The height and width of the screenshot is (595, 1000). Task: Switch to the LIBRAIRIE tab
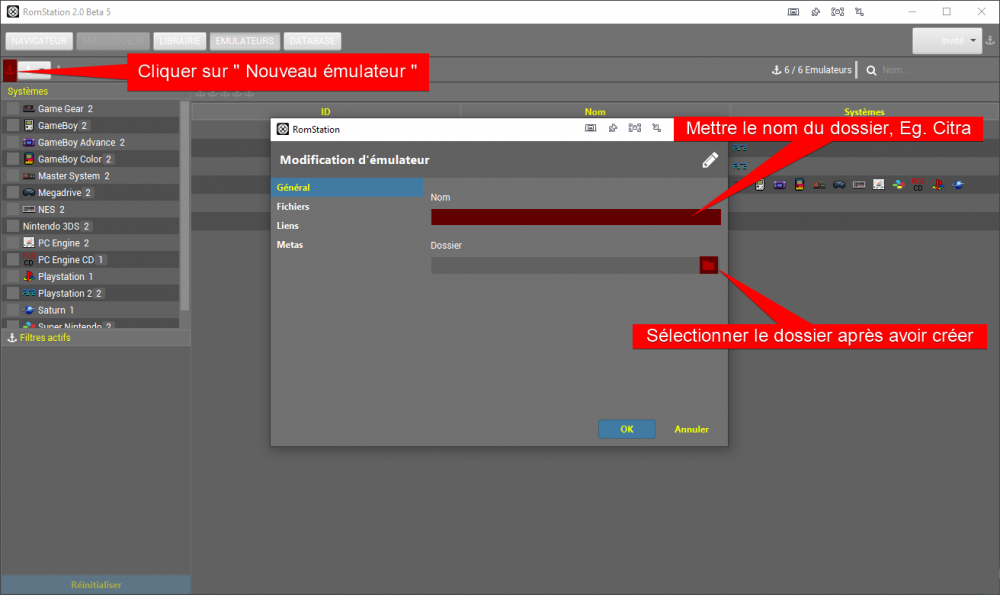click(180, 41)
